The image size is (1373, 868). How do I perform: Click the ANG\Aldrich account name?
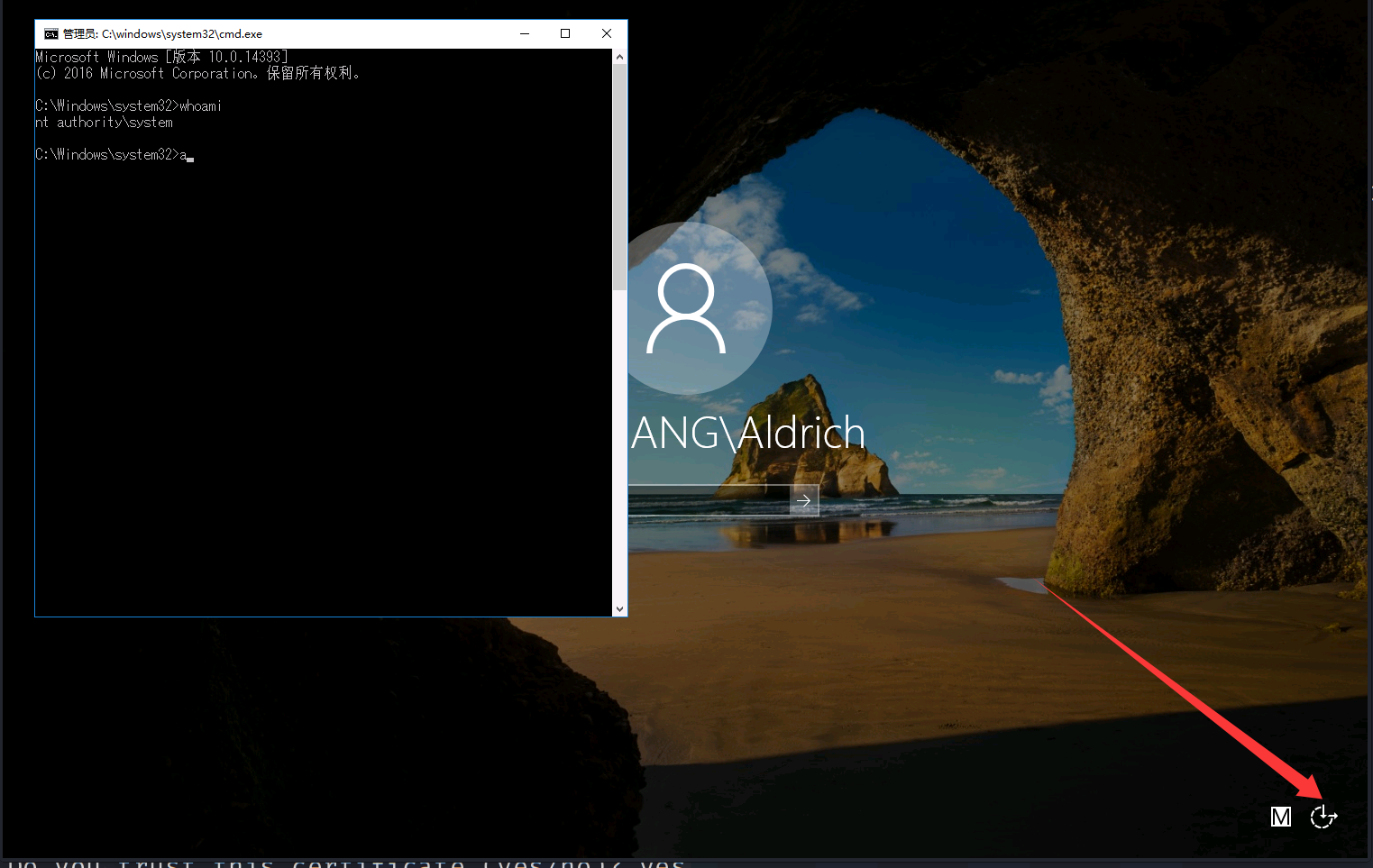tap(748, 434)
